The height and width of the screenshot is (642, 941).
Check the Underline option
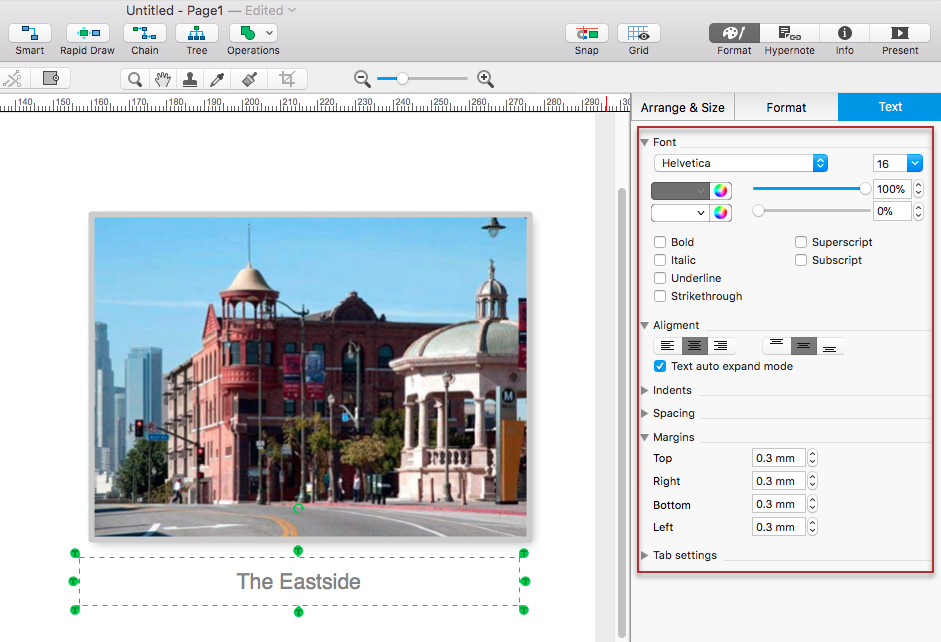pyautogui.click(x=660, y=278)
